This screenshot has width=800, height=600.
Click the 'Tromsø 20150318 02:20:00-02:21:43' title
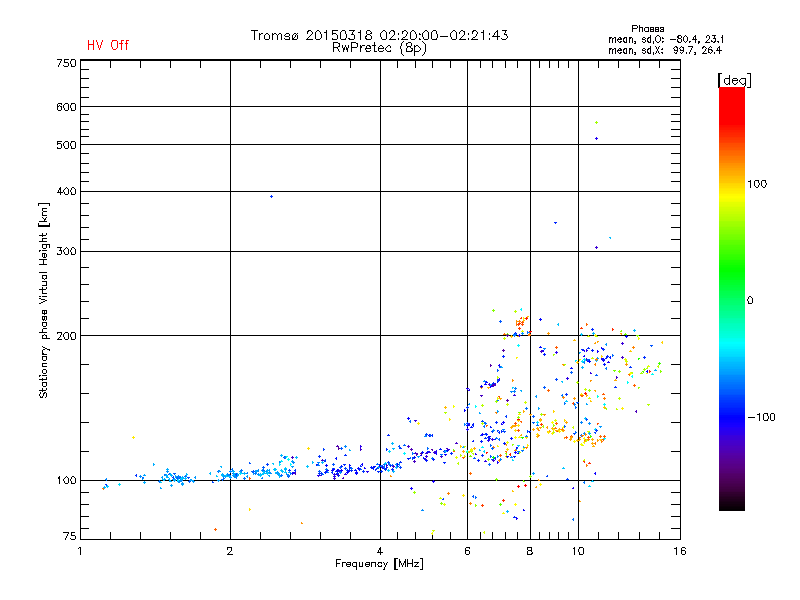[379, 35]
